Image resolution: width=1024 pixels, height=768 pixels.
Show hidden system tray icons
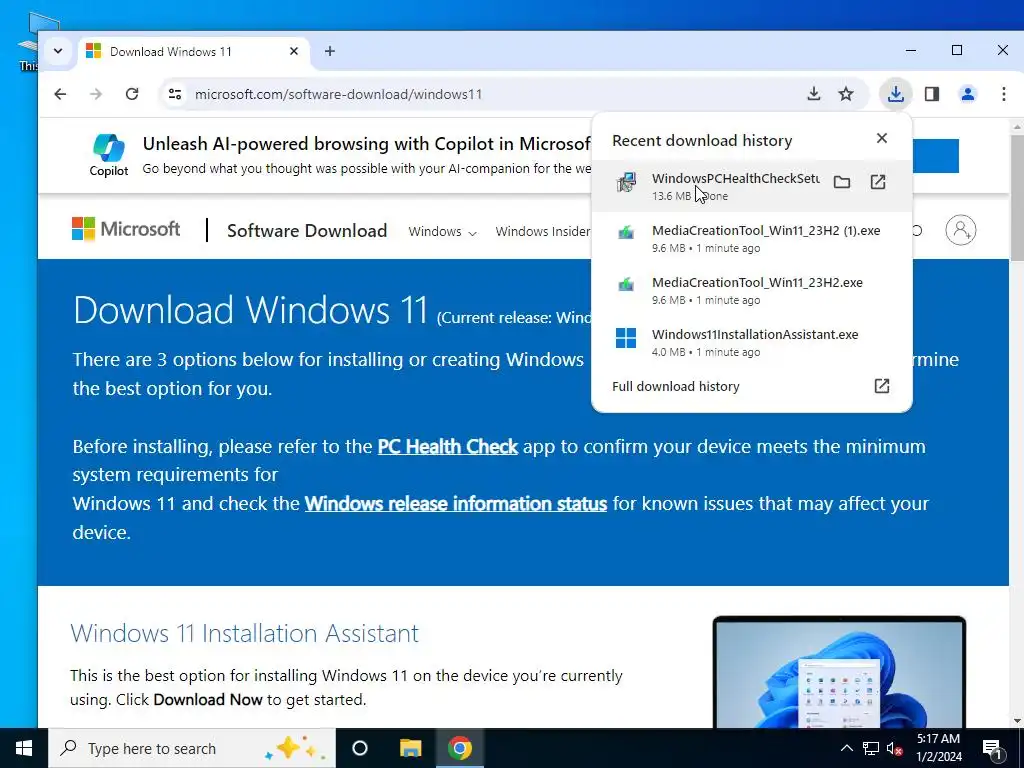pyautogui.click(x=846, y=748)
